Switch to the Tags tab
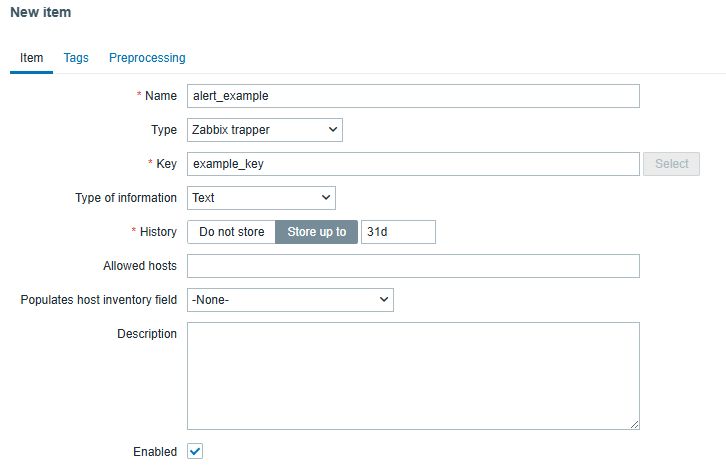 coord(76,58)
